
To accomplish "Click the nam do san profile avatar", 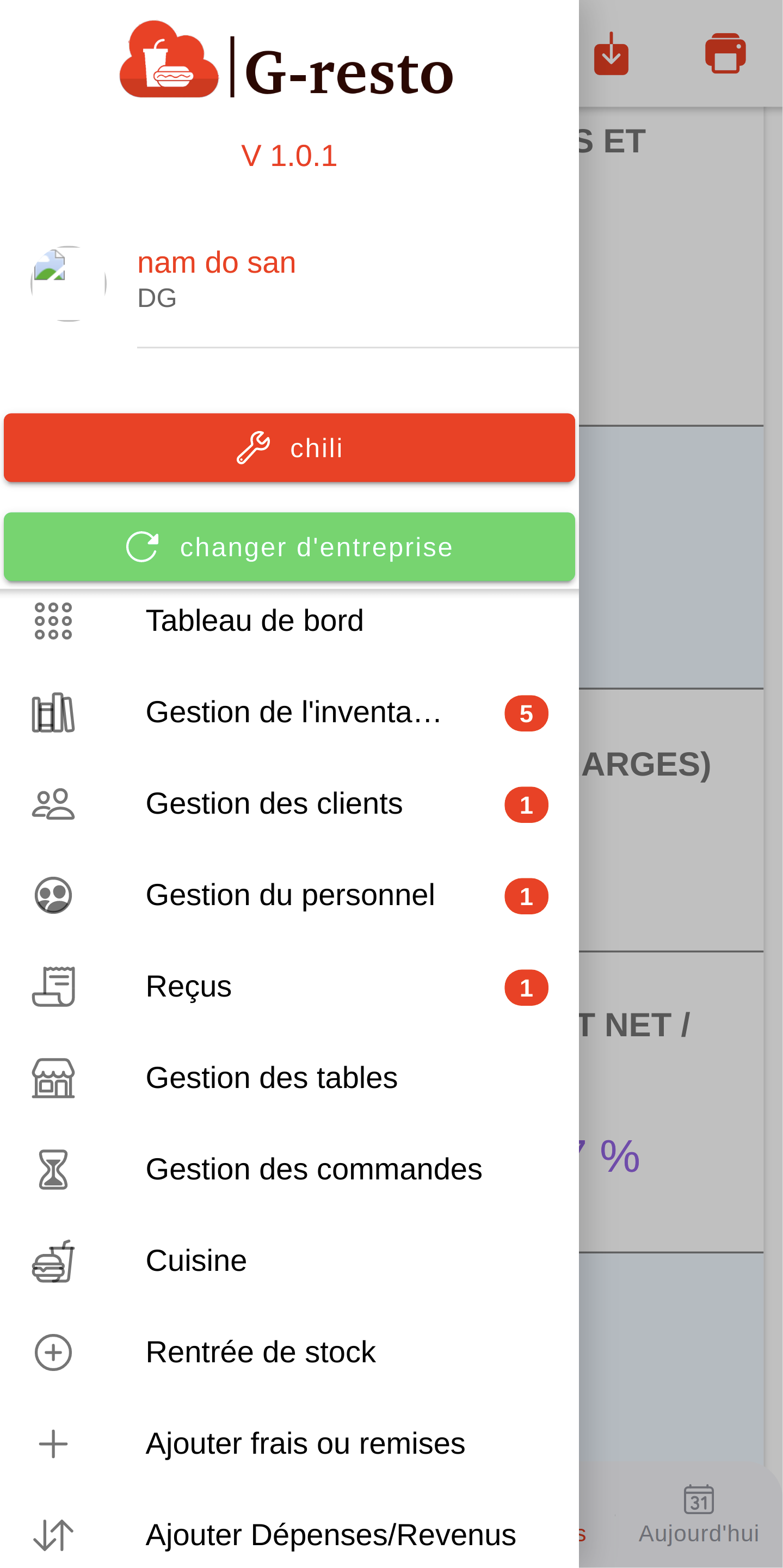I will coord(68,284).
